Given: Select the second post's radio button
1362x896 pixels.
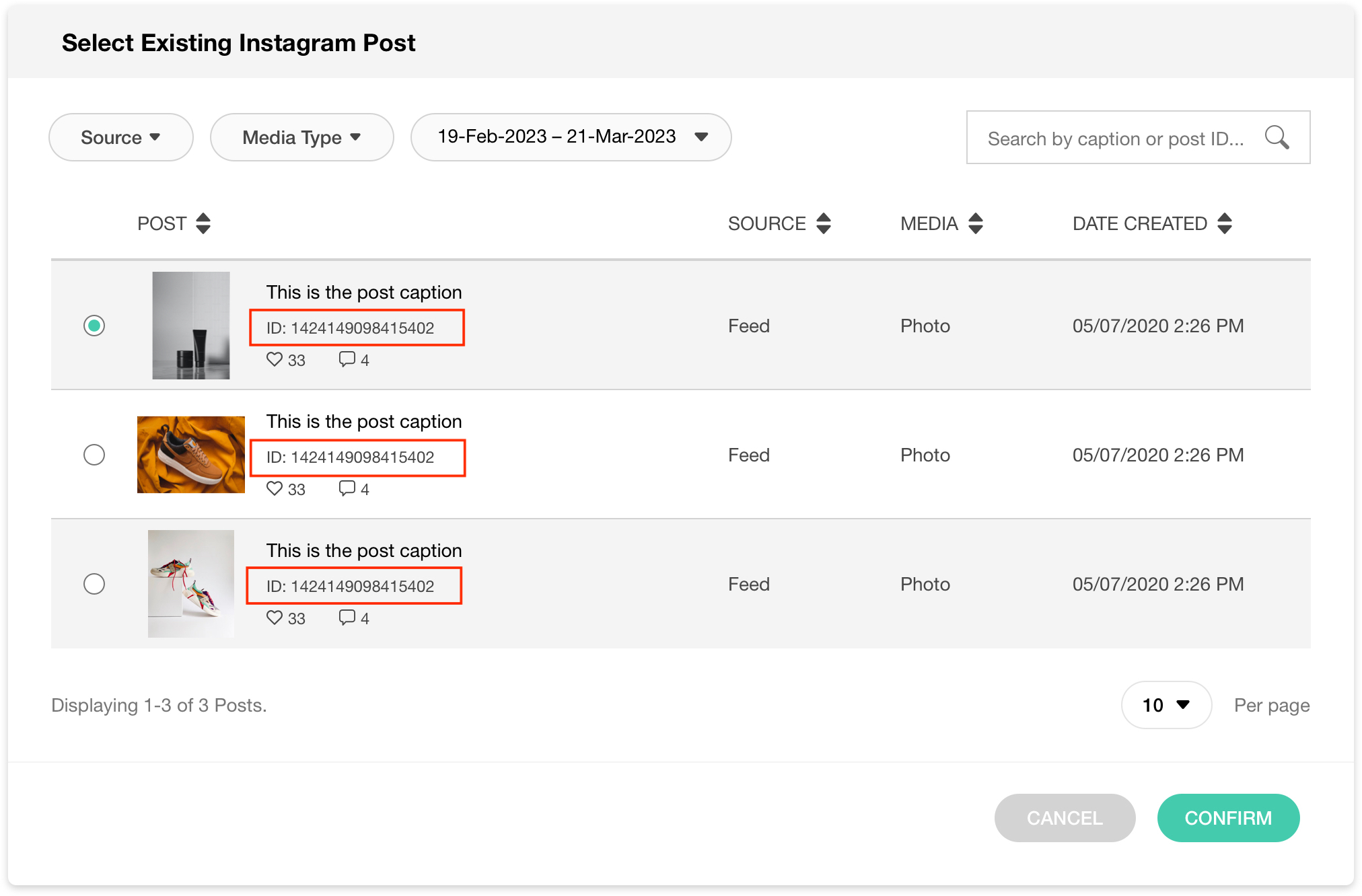Looking at the screenshot, I should (x=94, y=455).
